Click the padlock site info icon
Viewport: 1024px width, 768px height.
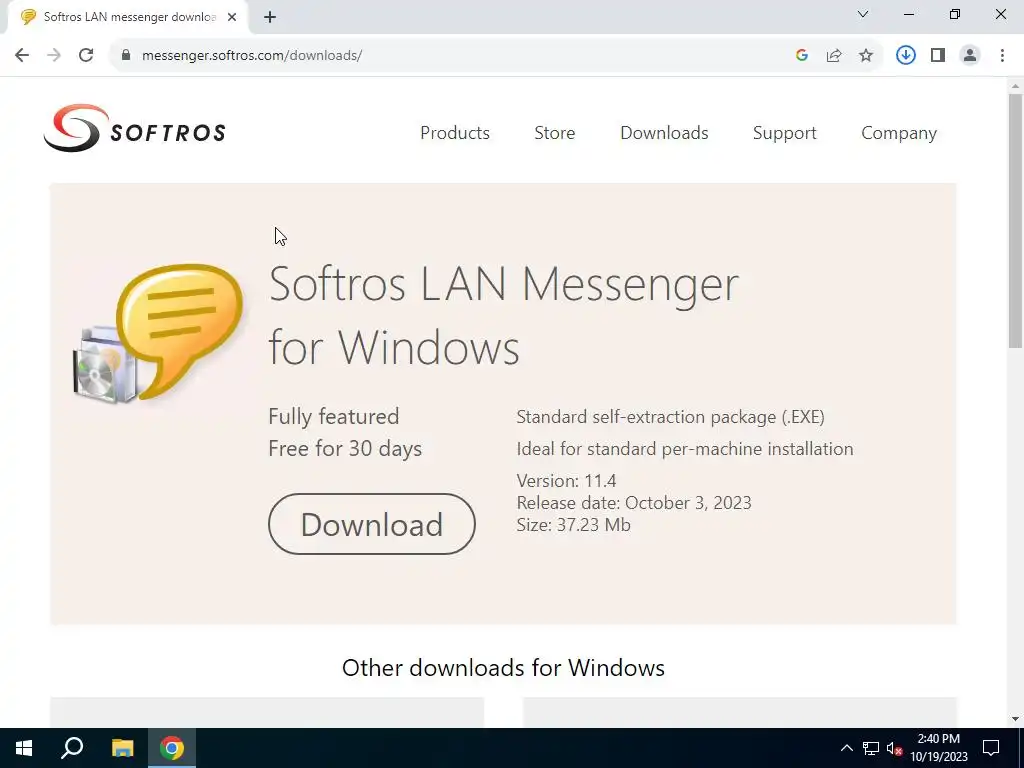pyautogui.click(x=126, y=56)
